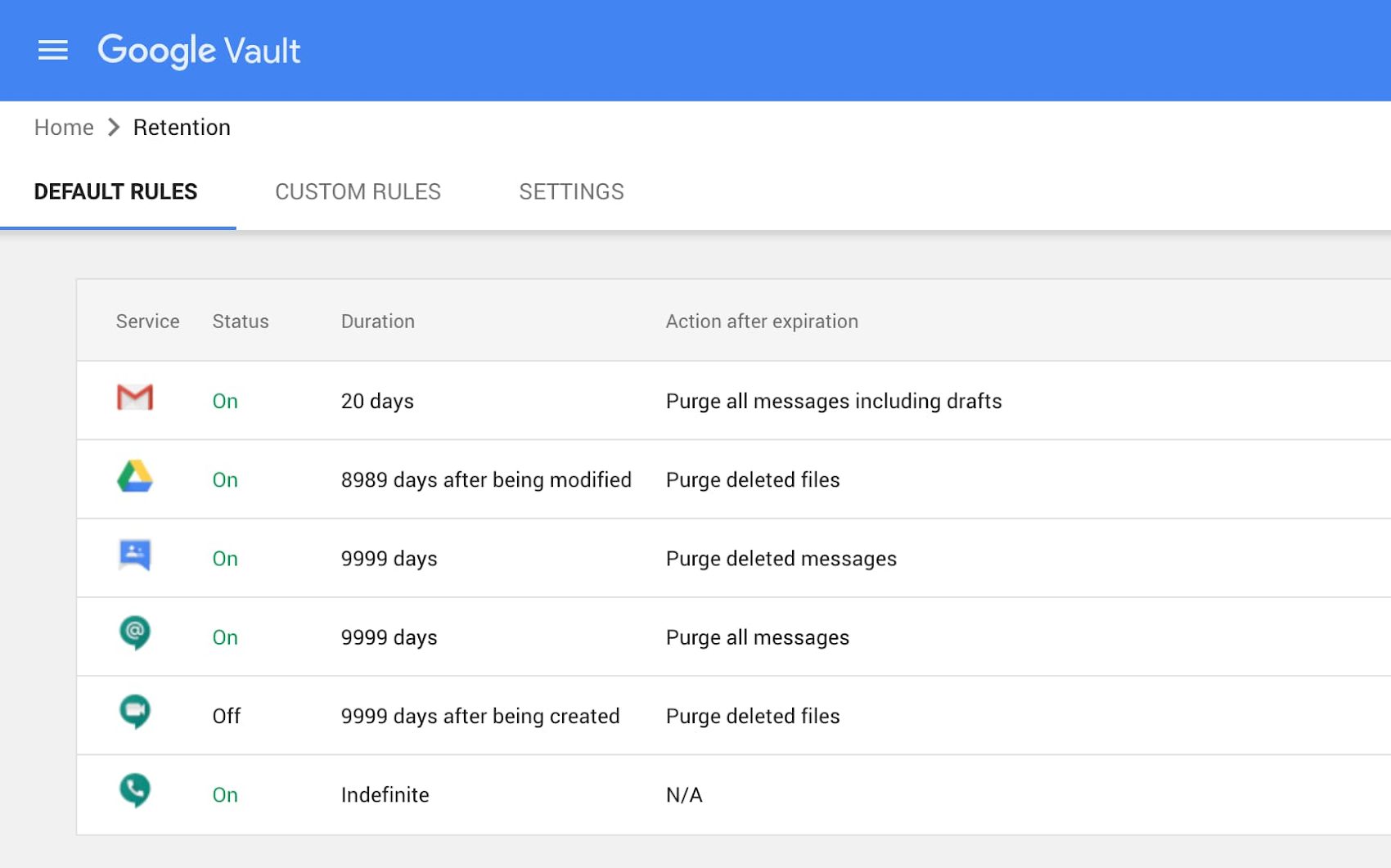Click the Gmail service icon
Viewport: 1391px width, 868px height.
135,398
